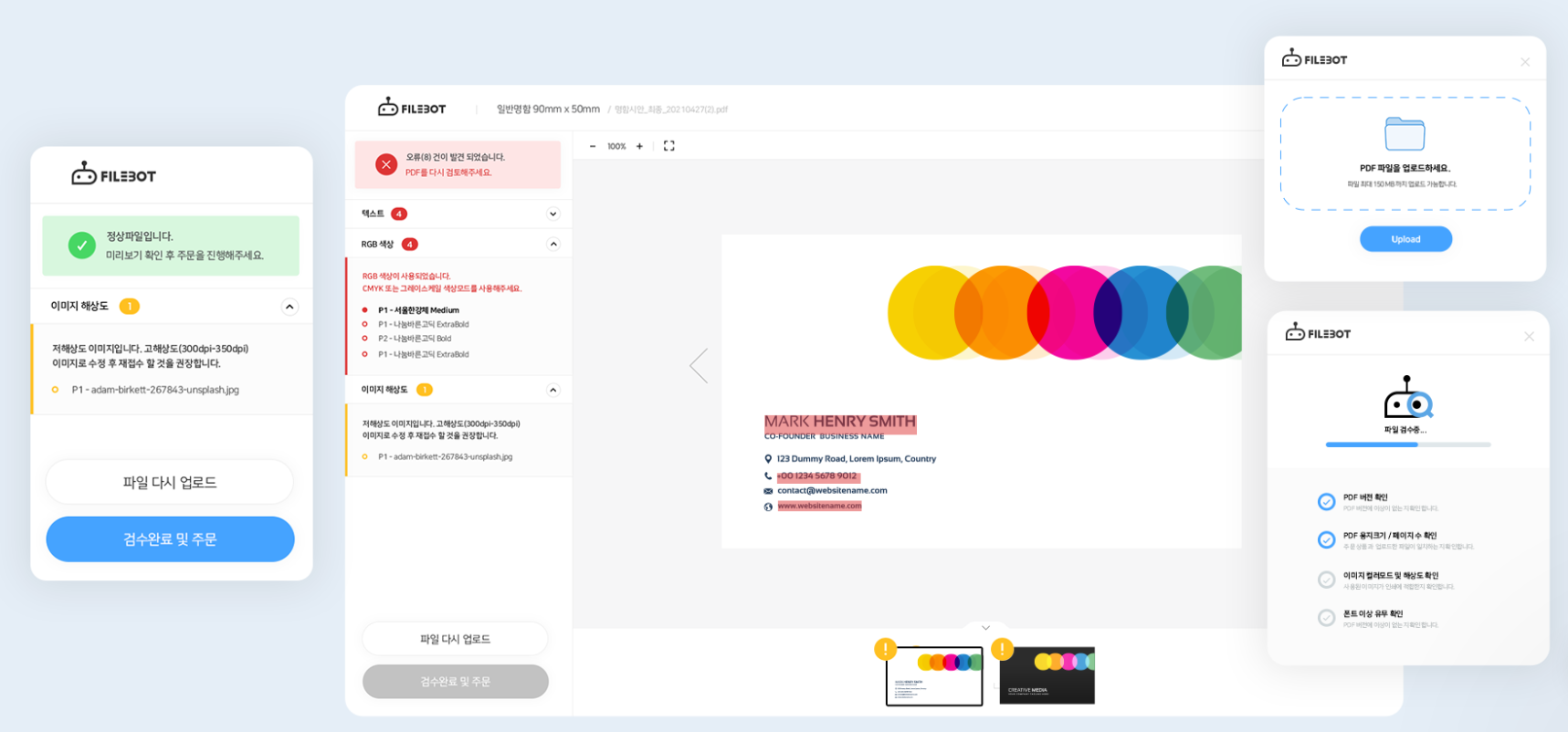1568x732 pixels.
Task: Click the folder icon in upload area
Action: pyautogui.click(x=1405, y=134)
